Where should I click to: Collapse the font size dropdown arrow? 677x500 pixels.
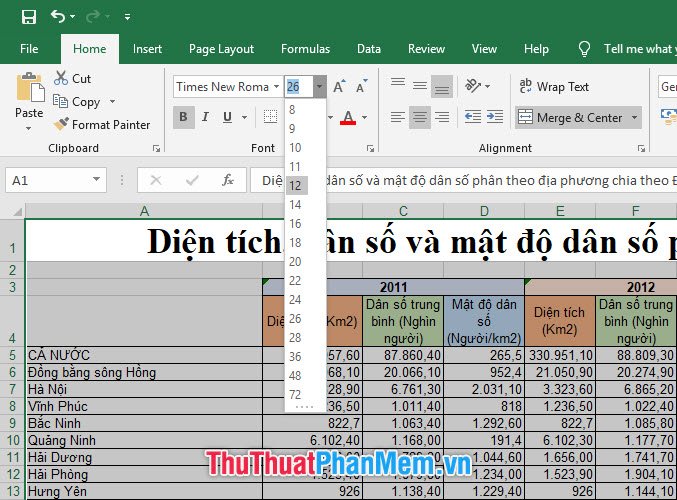pos(319,87)
